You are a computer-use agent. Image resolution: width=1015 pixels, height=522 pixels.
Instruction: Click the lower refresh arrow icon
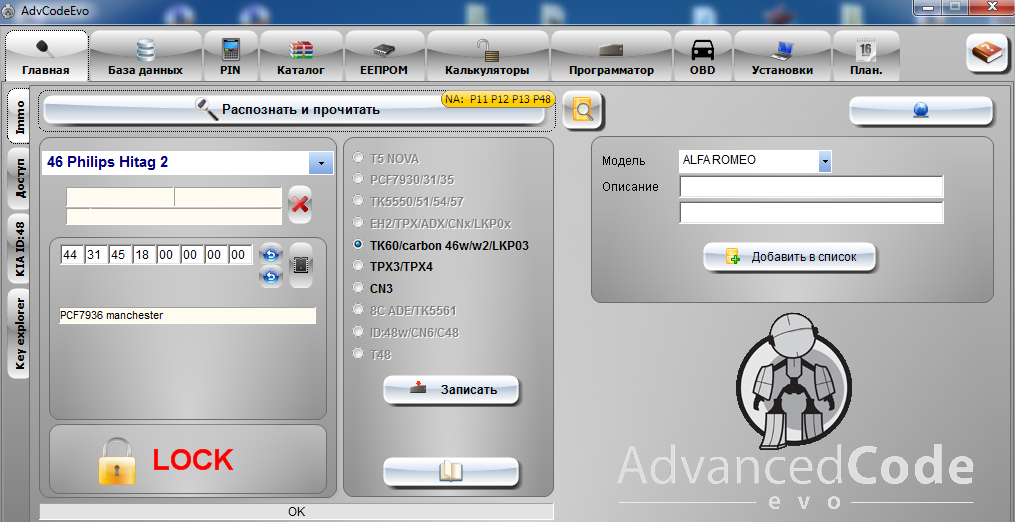(x=271, y=277)
